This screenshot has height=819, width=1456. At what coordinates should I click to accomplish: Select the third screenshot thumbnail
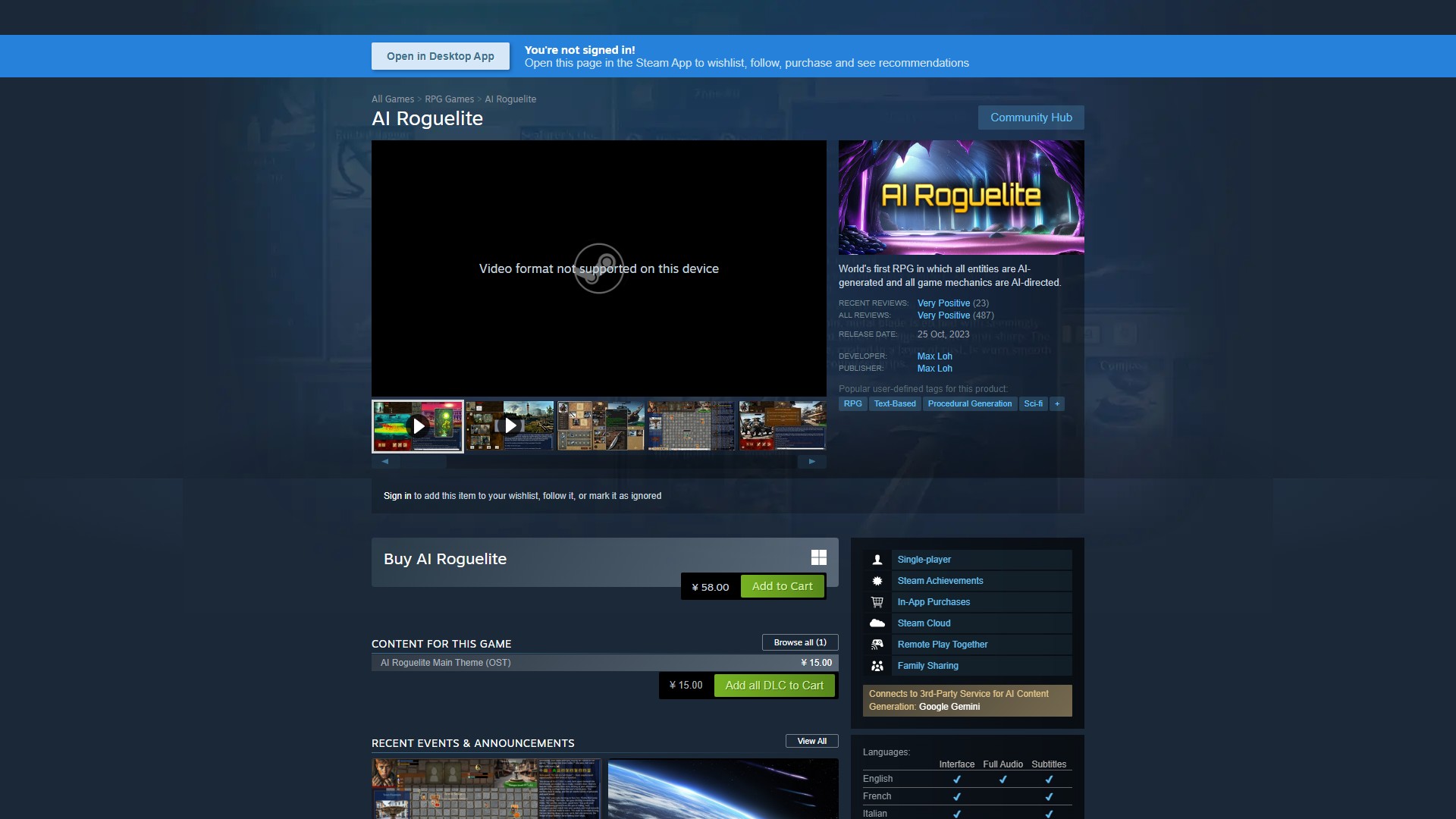601,425
